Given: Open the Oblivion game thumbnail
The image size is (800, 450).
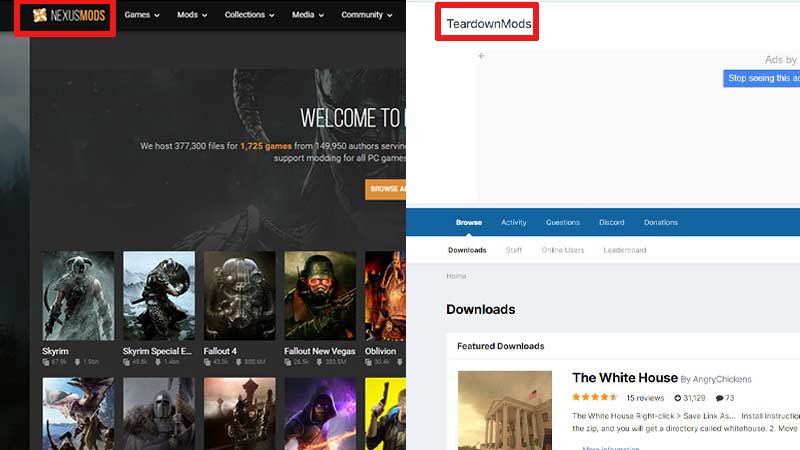Looking at the screenshot, I should [x=385, y=295].
